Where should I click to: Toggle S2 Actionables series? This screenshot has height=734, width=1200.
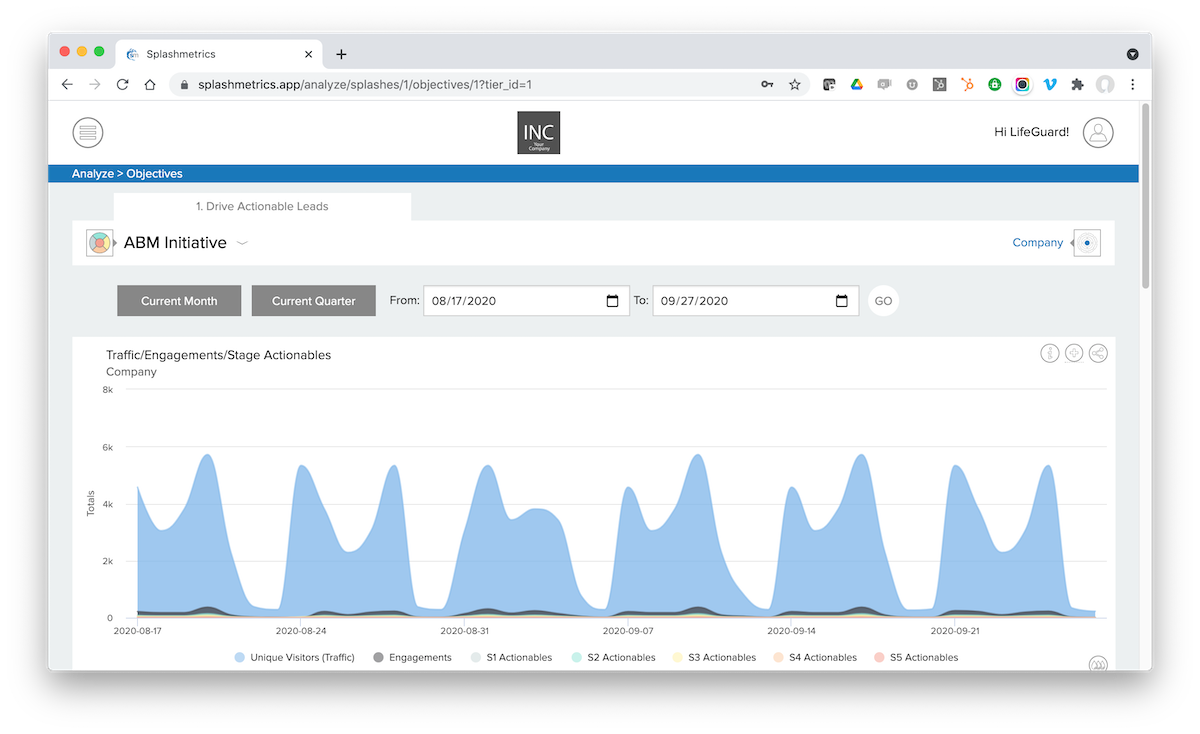point(613,658)
